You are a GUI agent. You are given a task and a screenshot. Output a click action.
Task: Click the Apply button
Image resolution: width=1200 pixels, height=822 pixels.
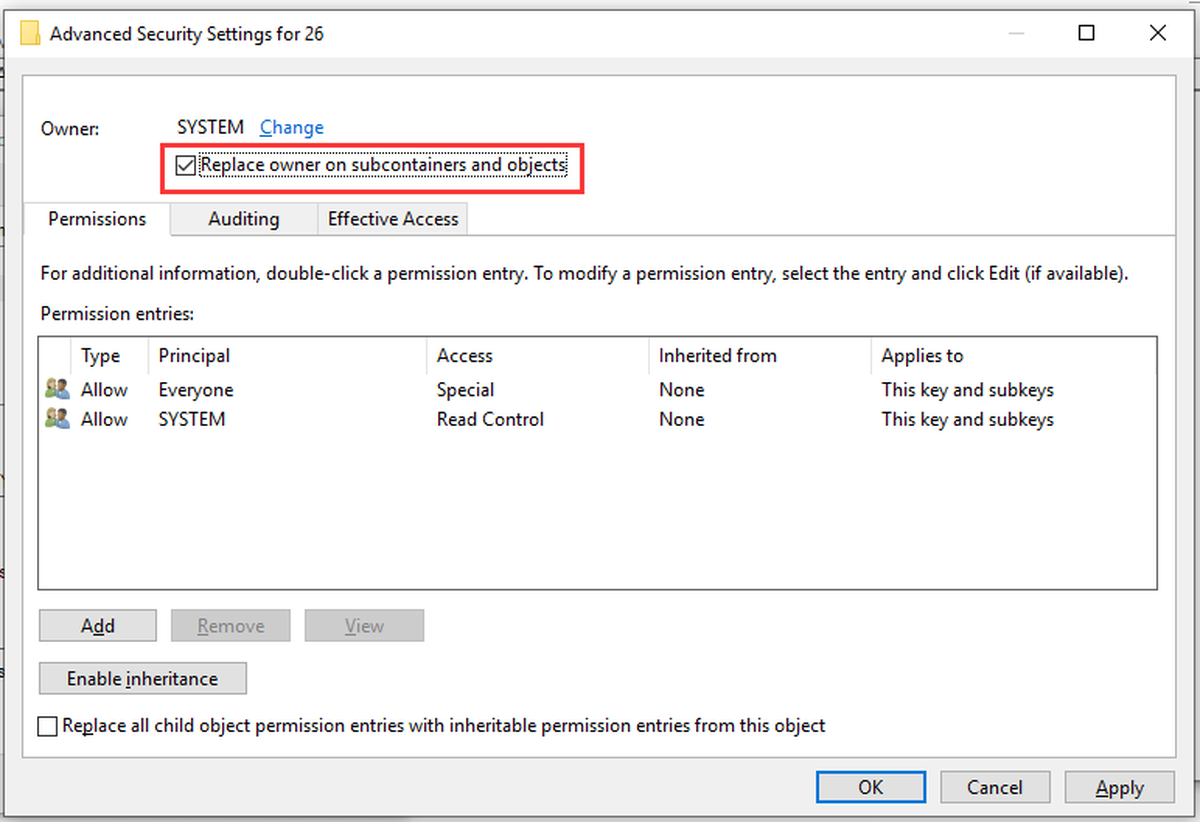[x=1119, y=787]
